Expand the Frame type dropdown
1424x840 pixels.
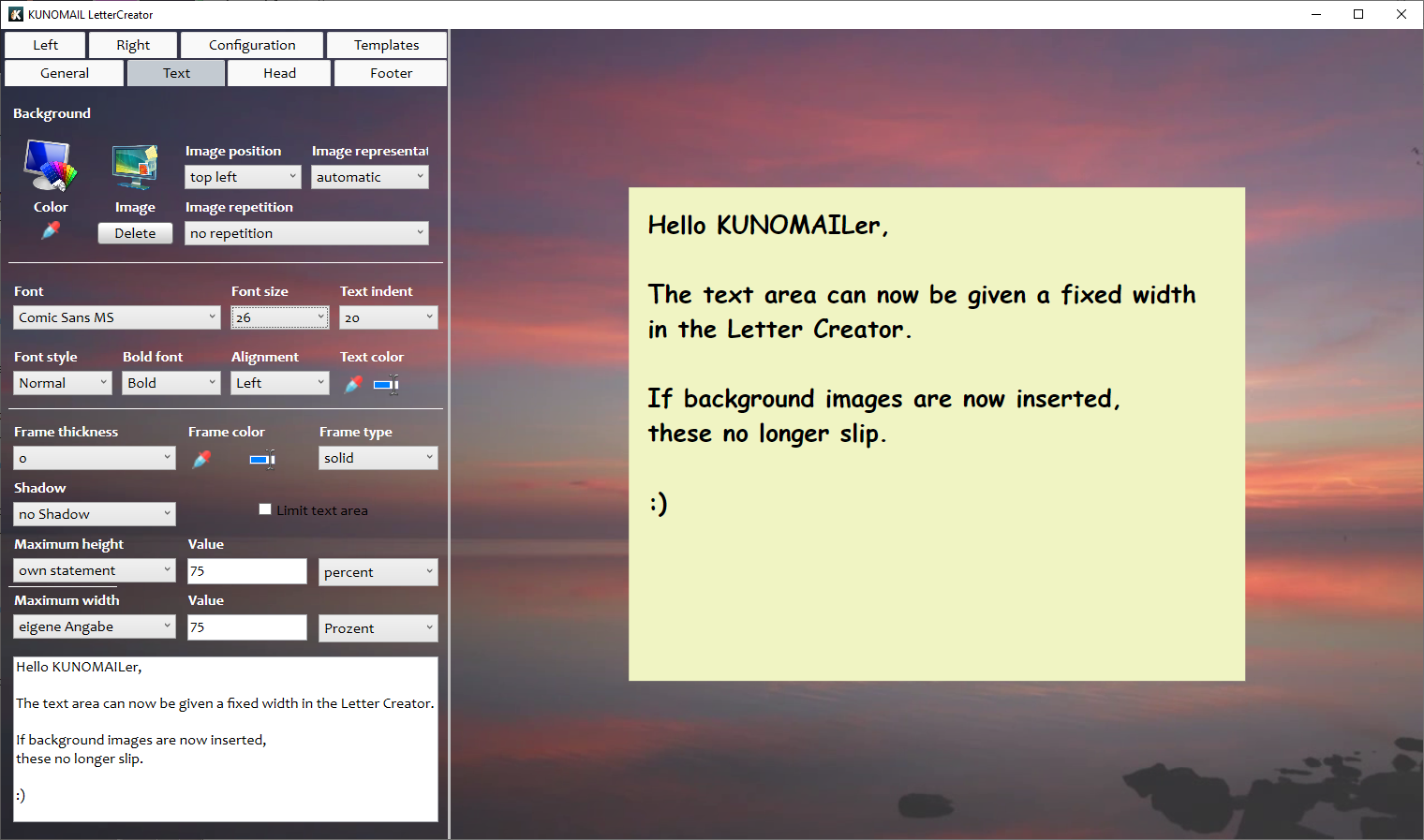[x=378, y=458]
